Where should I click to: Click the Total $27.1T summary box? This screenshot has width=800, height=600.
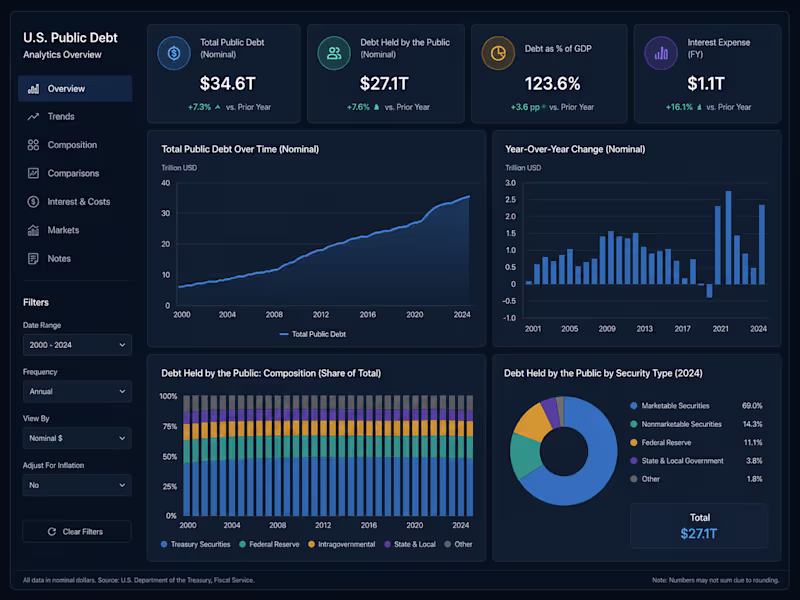click(699, 526)
